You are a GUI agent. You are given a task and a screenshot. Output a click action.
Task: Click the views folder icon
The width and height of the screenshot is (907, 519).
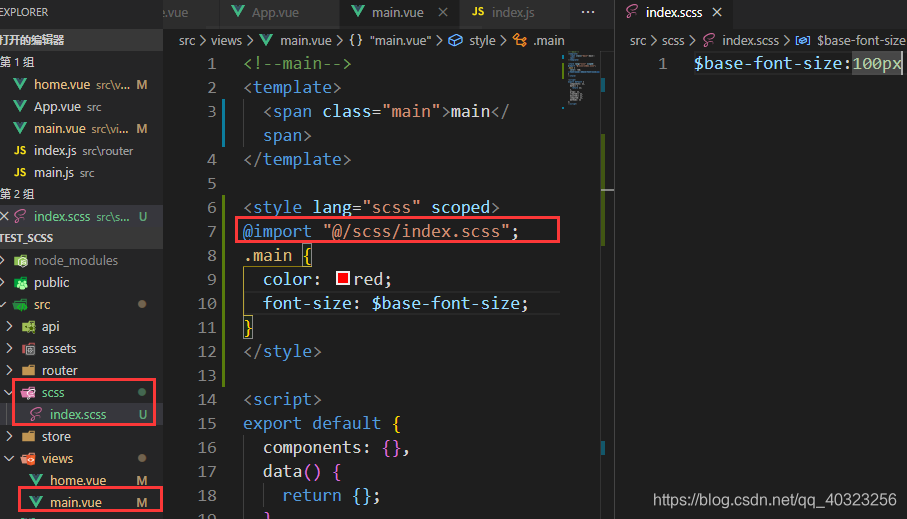tap(28, 459)
